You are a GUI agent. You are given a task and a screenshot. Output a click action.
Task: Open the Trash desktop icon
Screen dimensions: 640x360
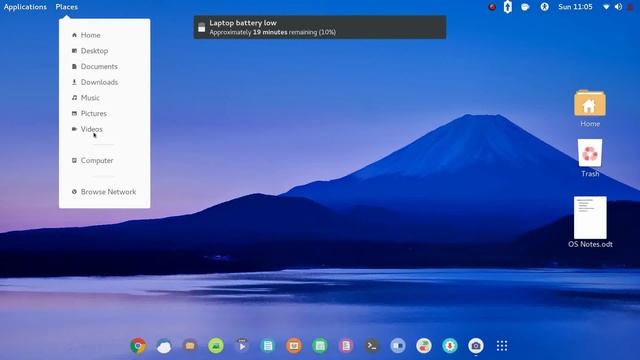pyautogui.click(x=590, y=158)
